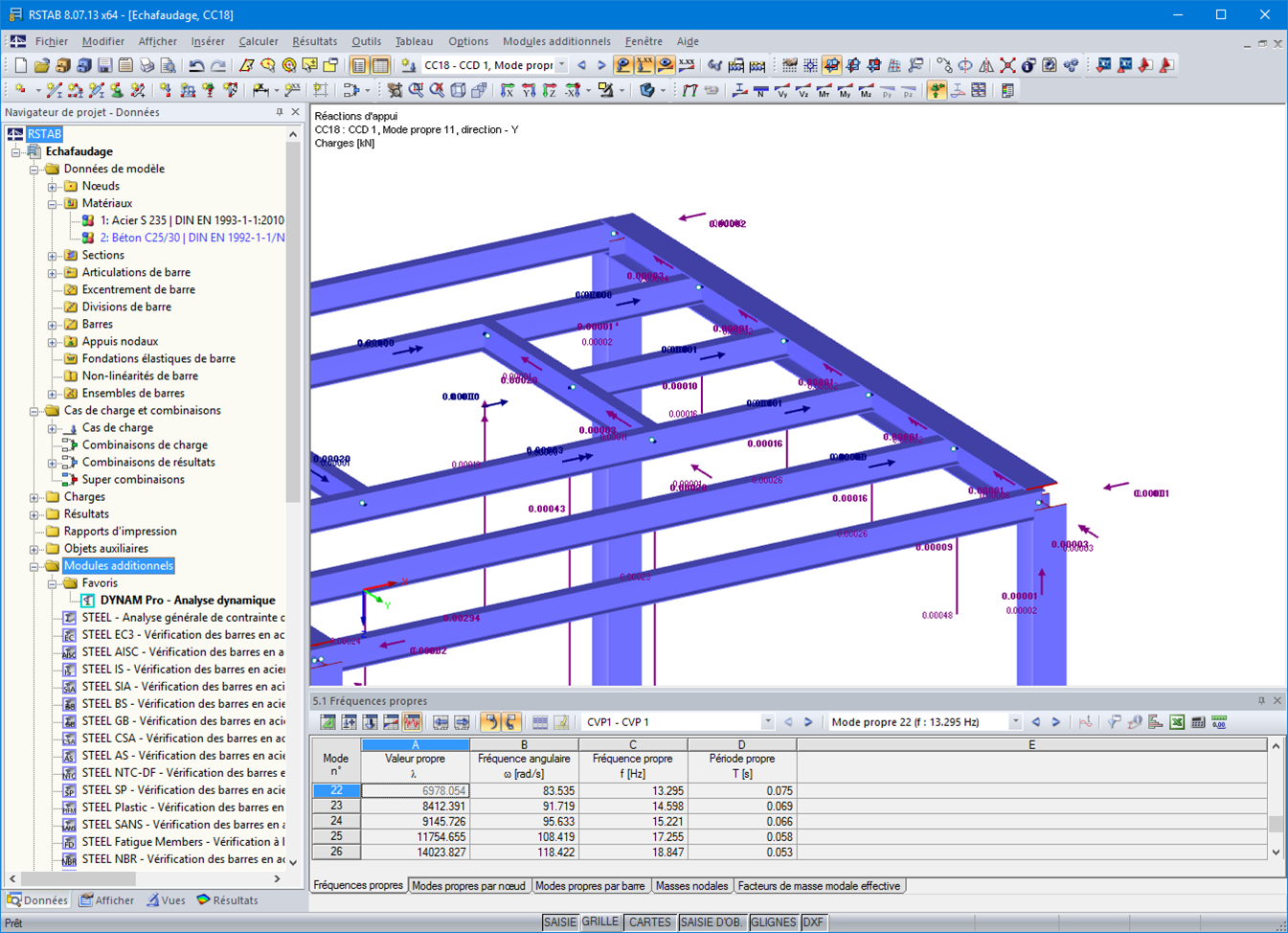The width and height of the screenshot is (1288, 933).
Task: Collapse the Matériaux tree node
Action: coord(53,204)
